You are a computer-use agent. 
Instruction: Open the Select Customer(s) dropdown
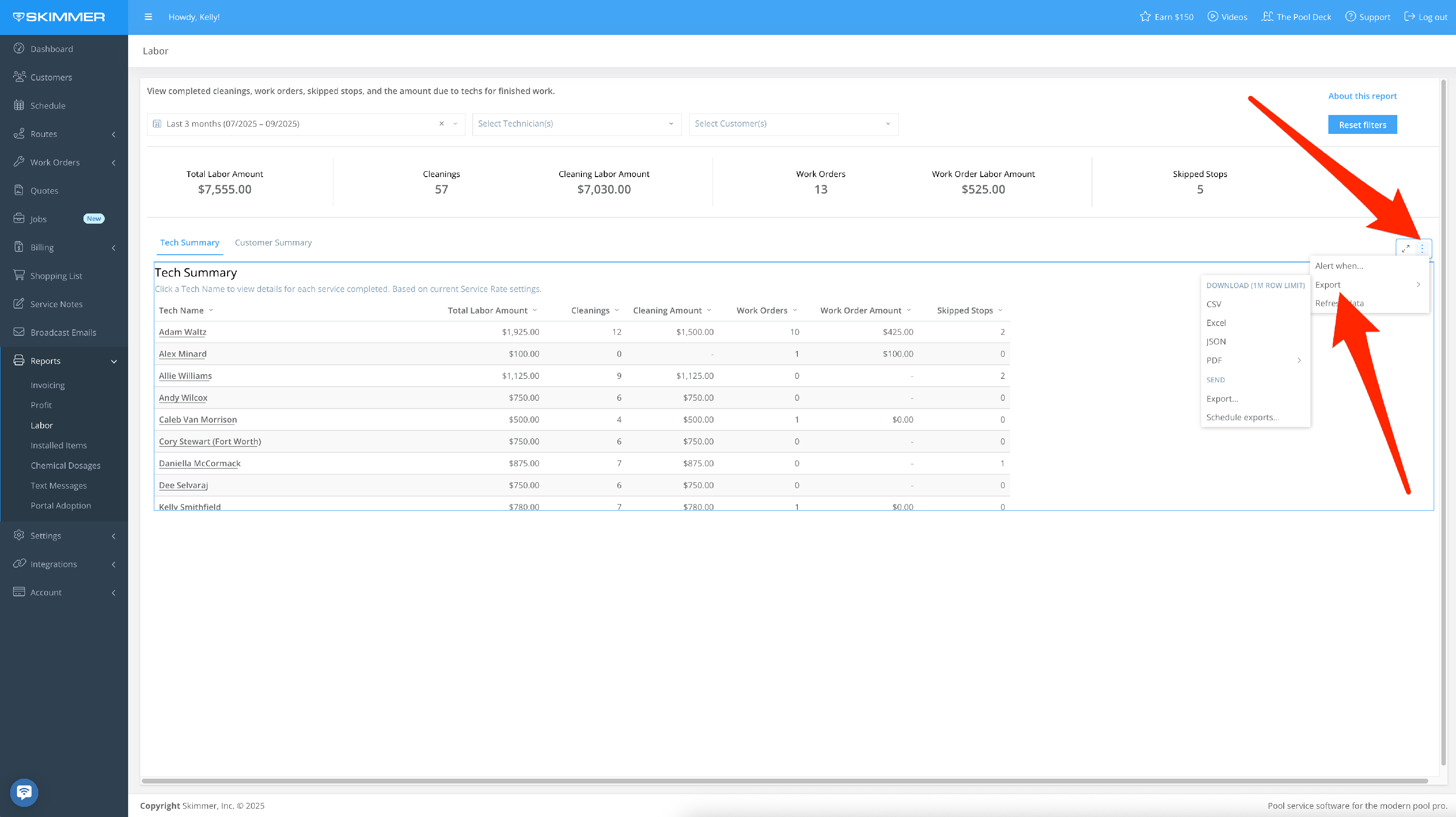(793, 124)
